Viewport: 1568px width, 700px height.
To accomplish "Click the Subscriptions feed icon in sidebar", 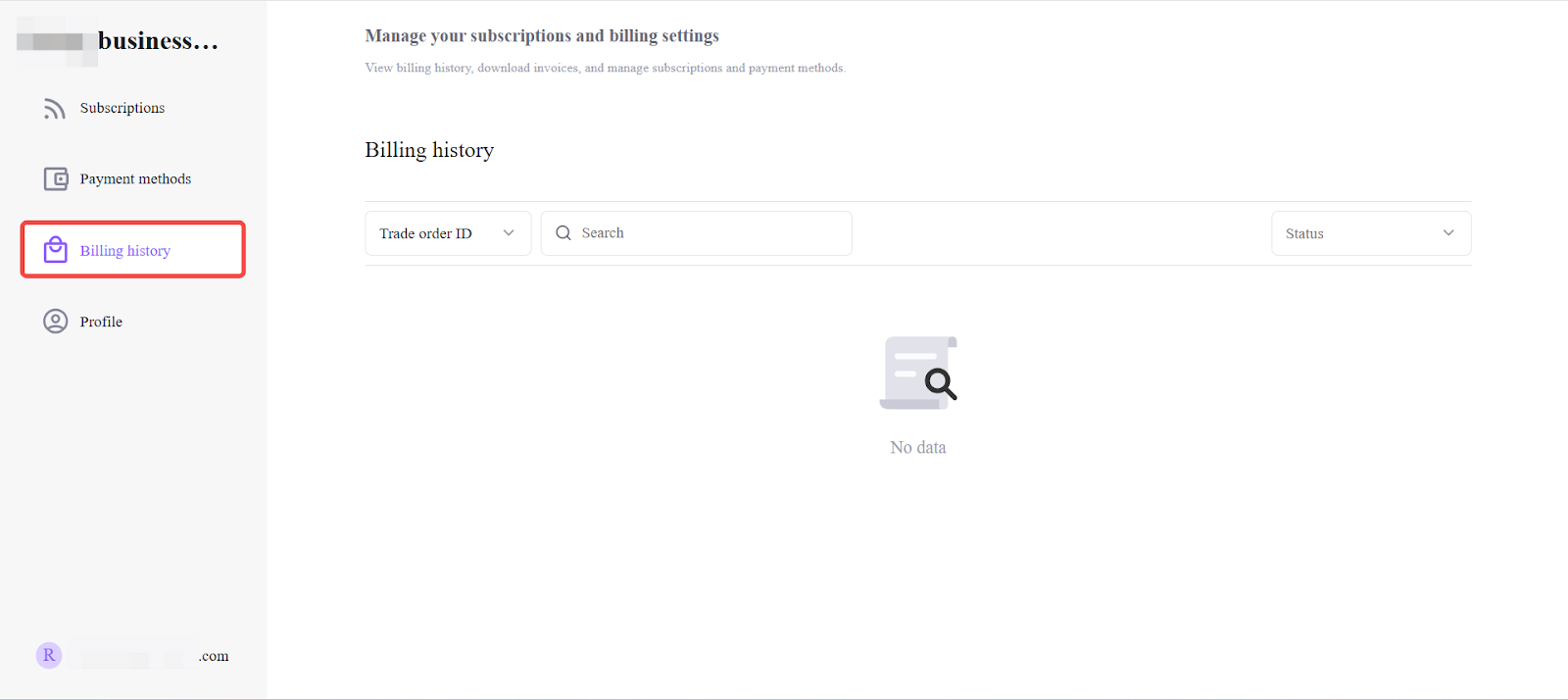I will pyautogui.click(x=54, y=108).
